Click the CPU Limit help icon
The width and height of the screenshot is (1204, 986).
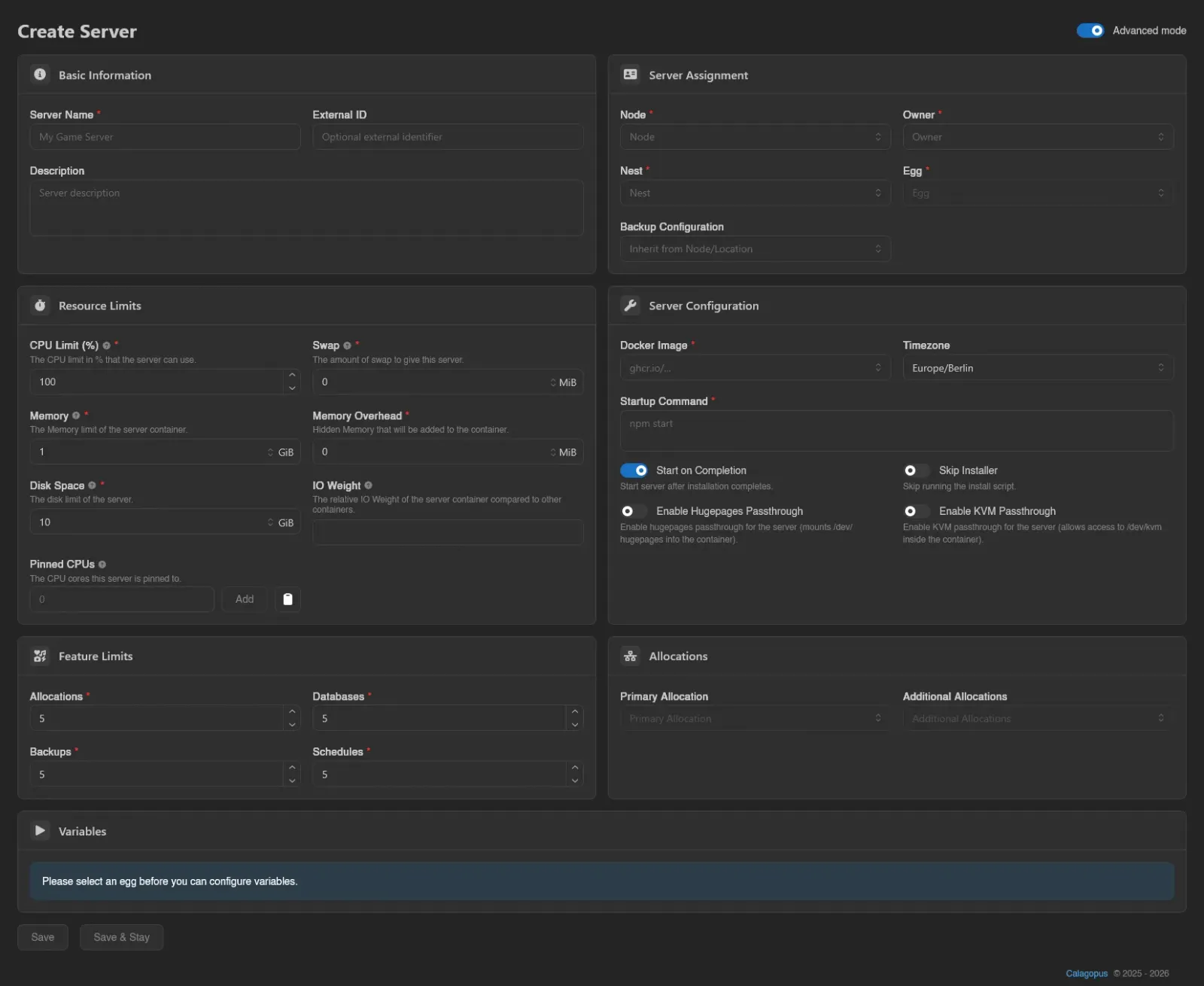(107, 345)
